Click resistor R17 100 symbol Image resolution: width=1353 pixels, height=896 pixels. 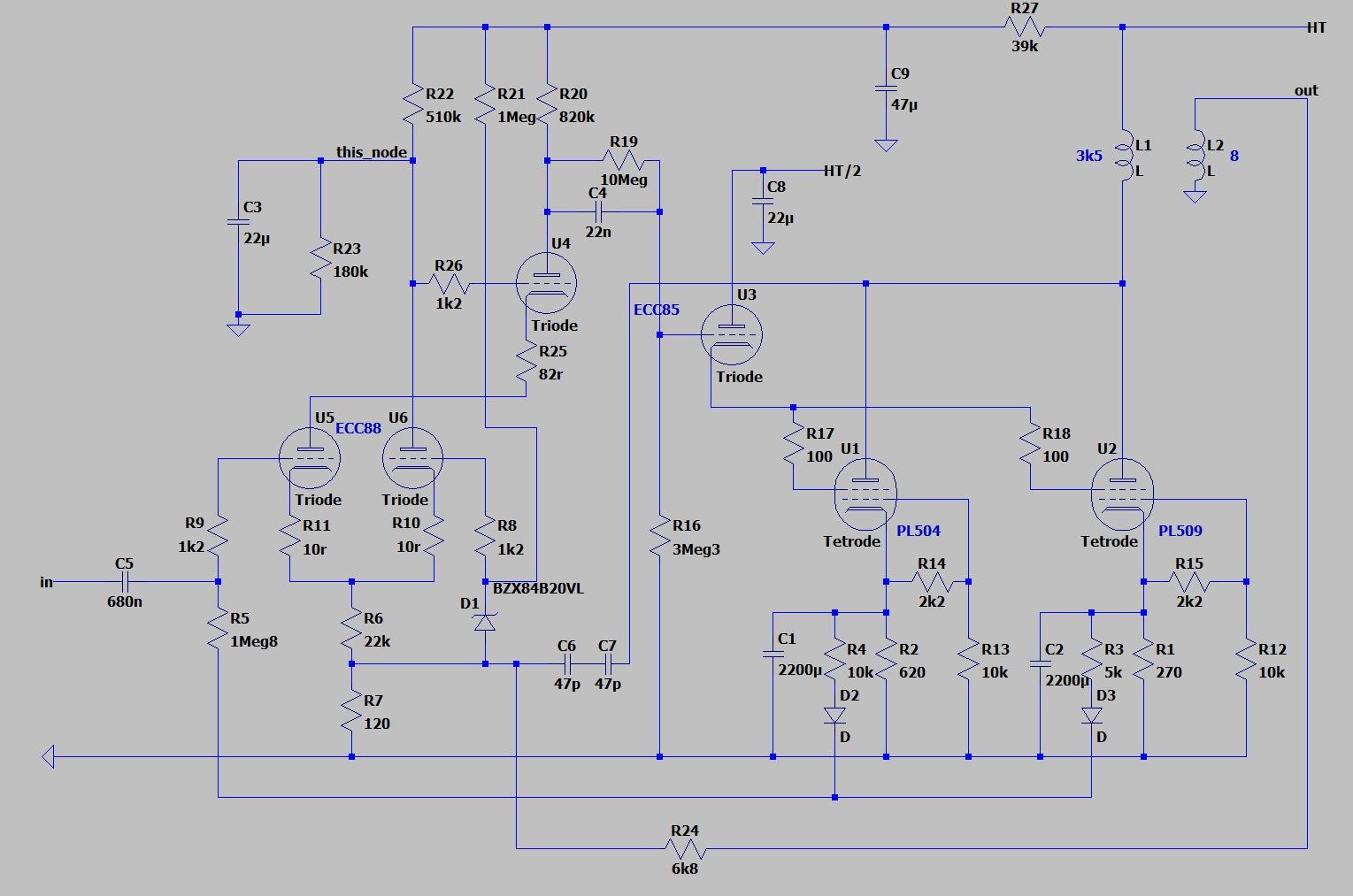pos(794,444)
